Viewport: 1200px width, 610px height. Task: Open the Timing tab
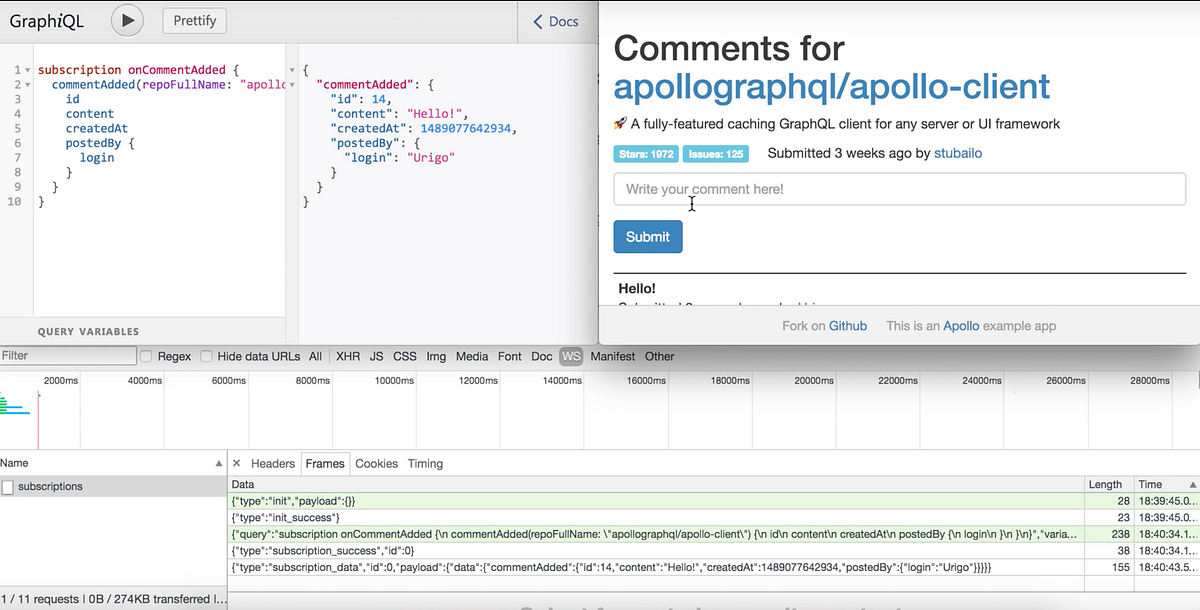pos(425,464)
